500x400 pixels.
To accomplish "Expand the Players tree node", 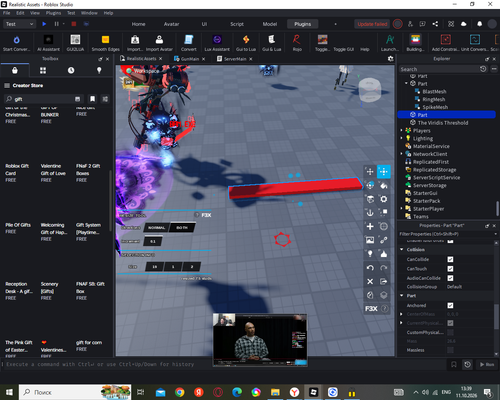I will (x=402, y=131).
